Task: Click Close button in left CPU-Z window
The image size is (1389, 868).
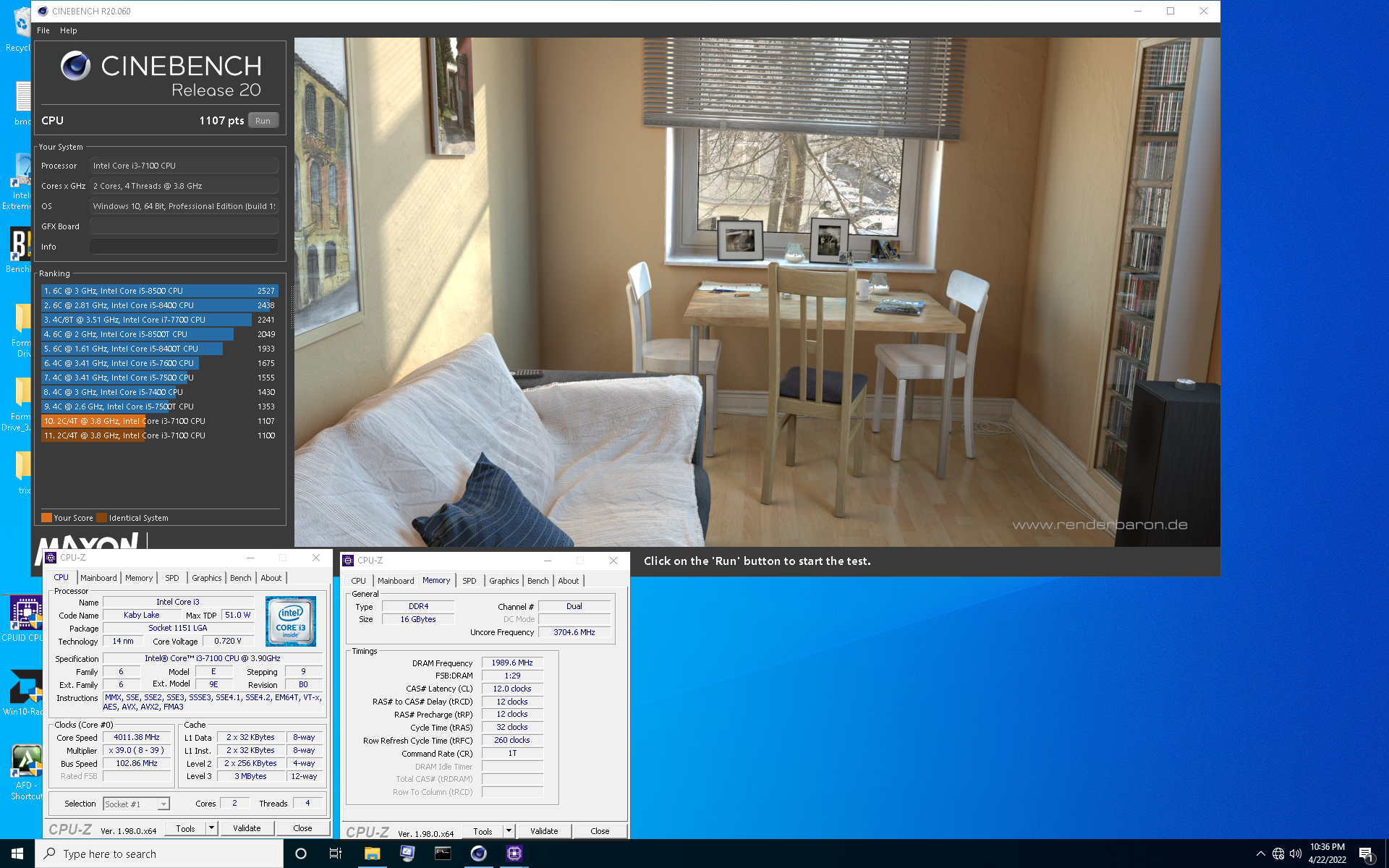Action: click(302, 828)
